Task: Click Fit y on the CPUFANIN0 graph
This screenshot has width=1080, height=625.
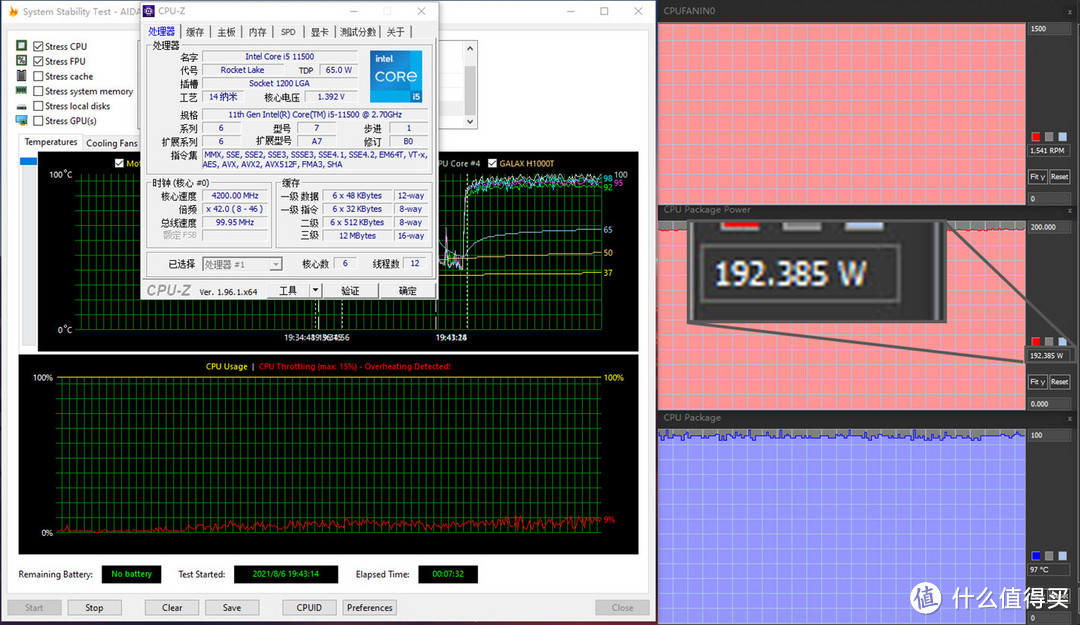Action: pos(1037,176)
